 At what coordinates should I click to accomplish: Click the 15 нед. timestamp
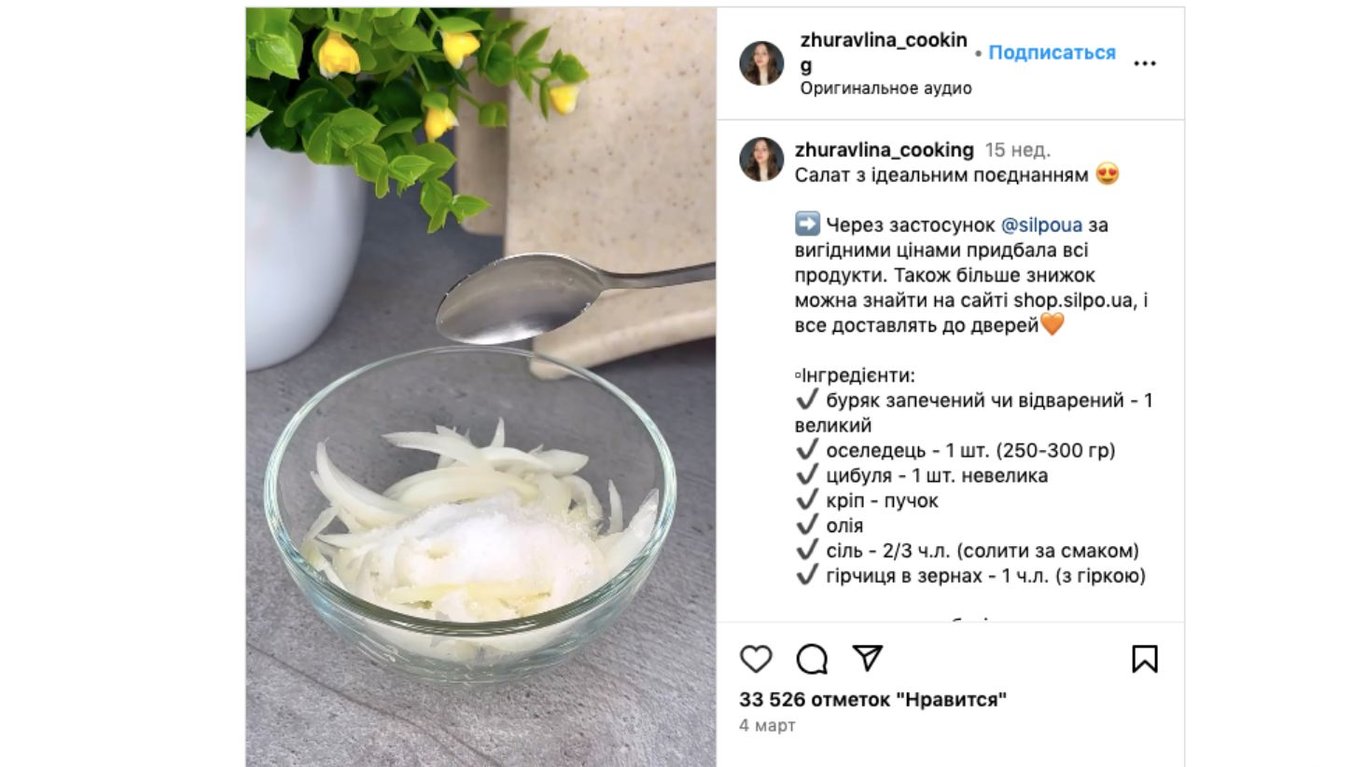pos(1017,150)
